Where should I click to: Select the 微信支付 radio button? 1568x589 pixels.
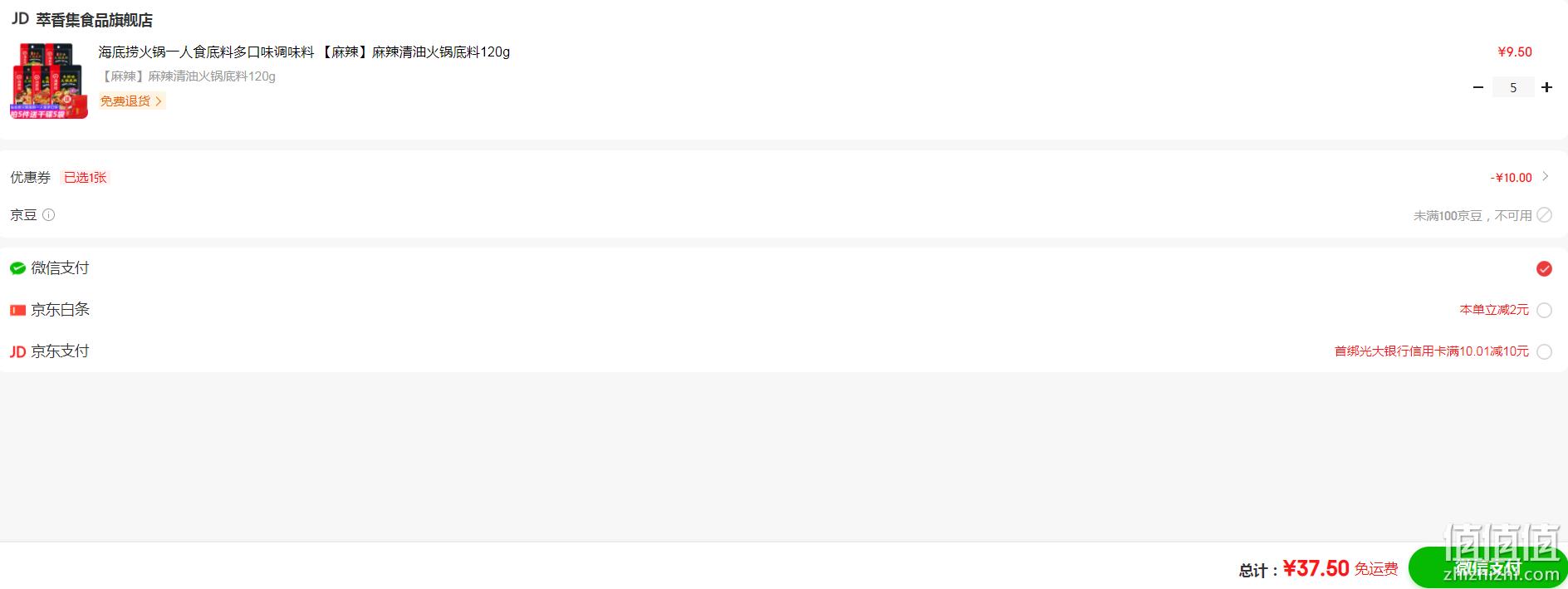point(1544,268)
